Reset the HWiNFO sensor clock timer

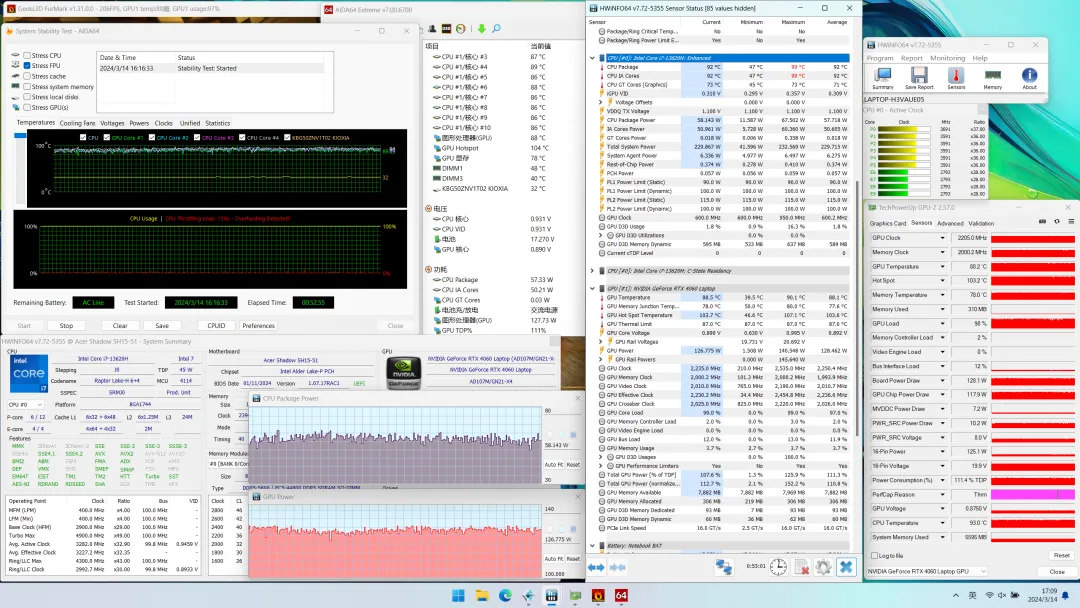[x=778, y=567]
